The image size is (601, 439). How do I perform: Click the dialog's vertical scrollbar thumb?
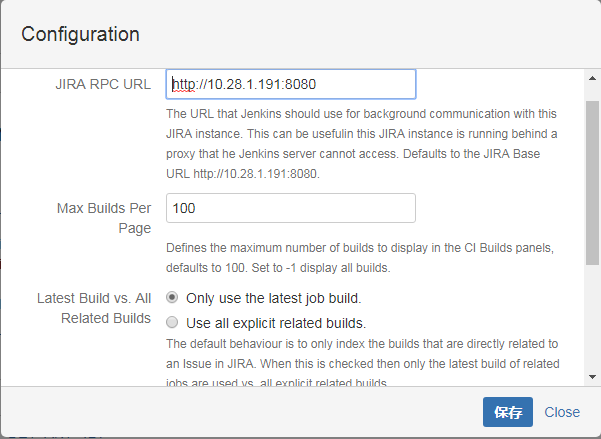(593, 183)
